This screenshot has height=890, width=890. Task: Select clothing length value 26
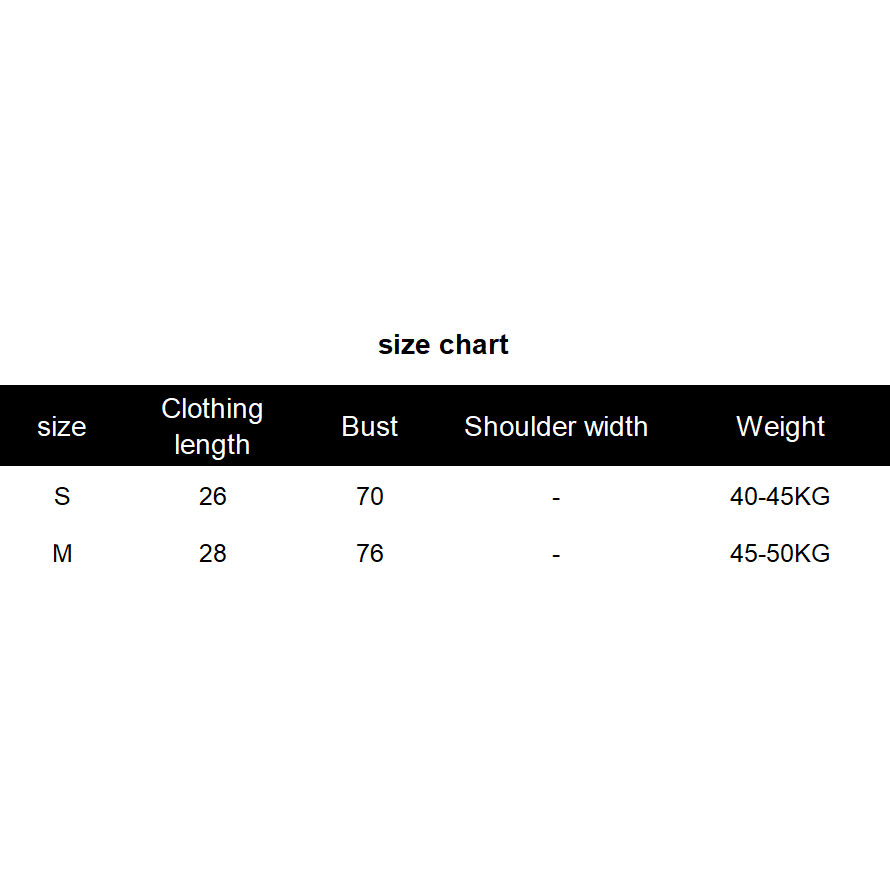point(213,496)
